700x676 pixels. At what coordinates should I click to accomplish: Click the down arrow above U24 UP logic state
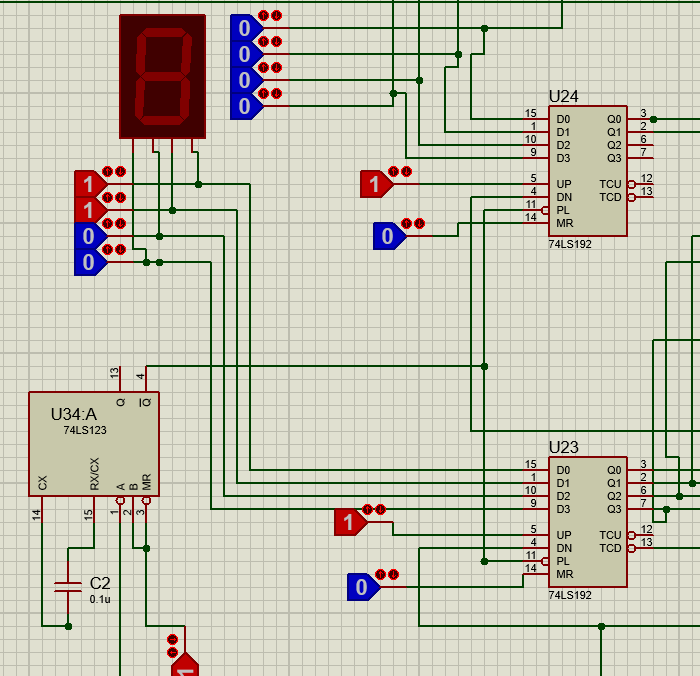point(406,171)
